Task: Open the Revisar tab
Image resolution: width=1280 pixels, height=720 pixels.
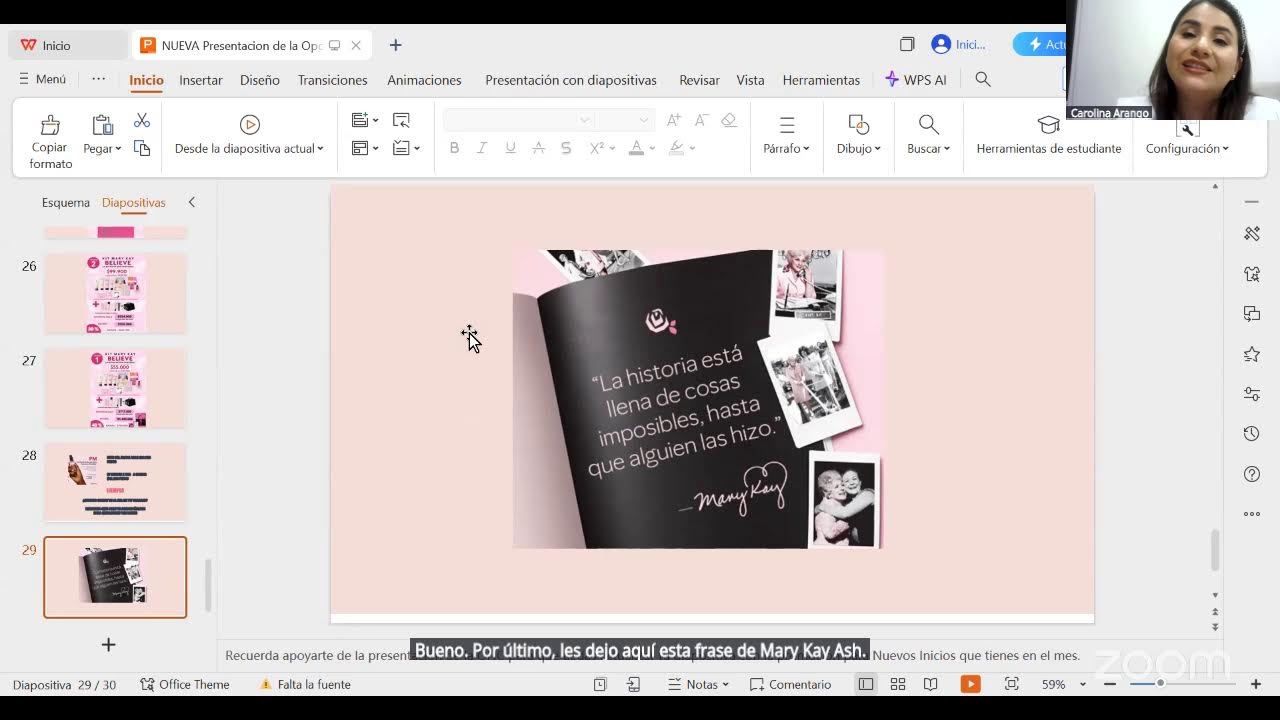Action: tap(699, 80)
